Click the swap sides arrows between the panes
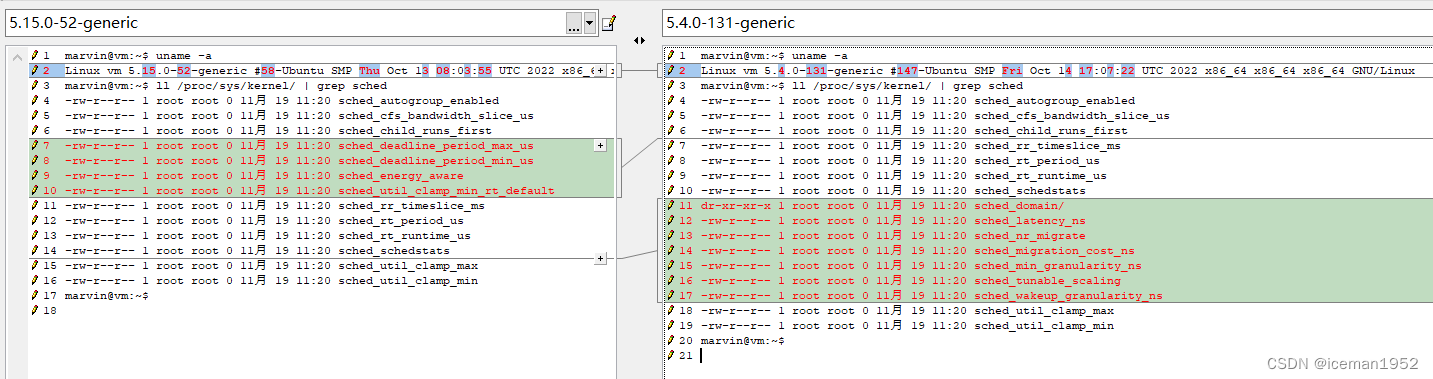 click(640, 40)
